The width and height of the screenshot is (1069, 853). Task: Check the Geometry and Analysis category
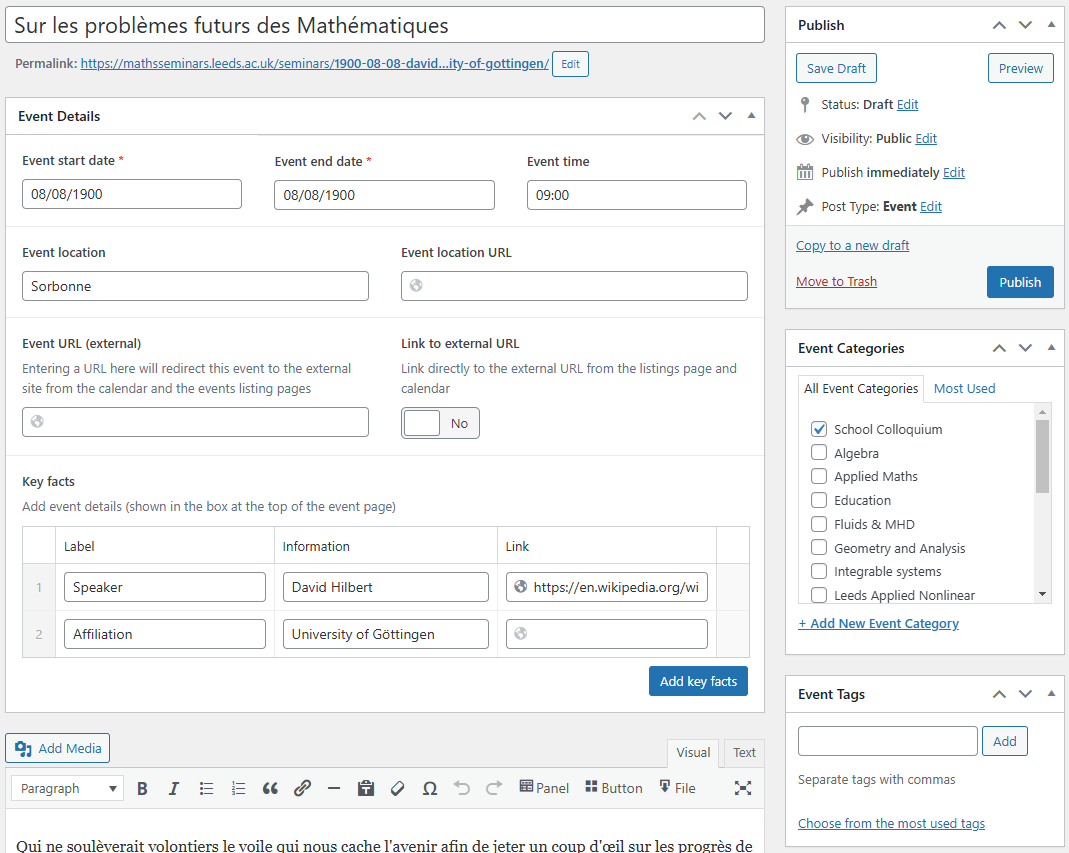click(819, 548)
